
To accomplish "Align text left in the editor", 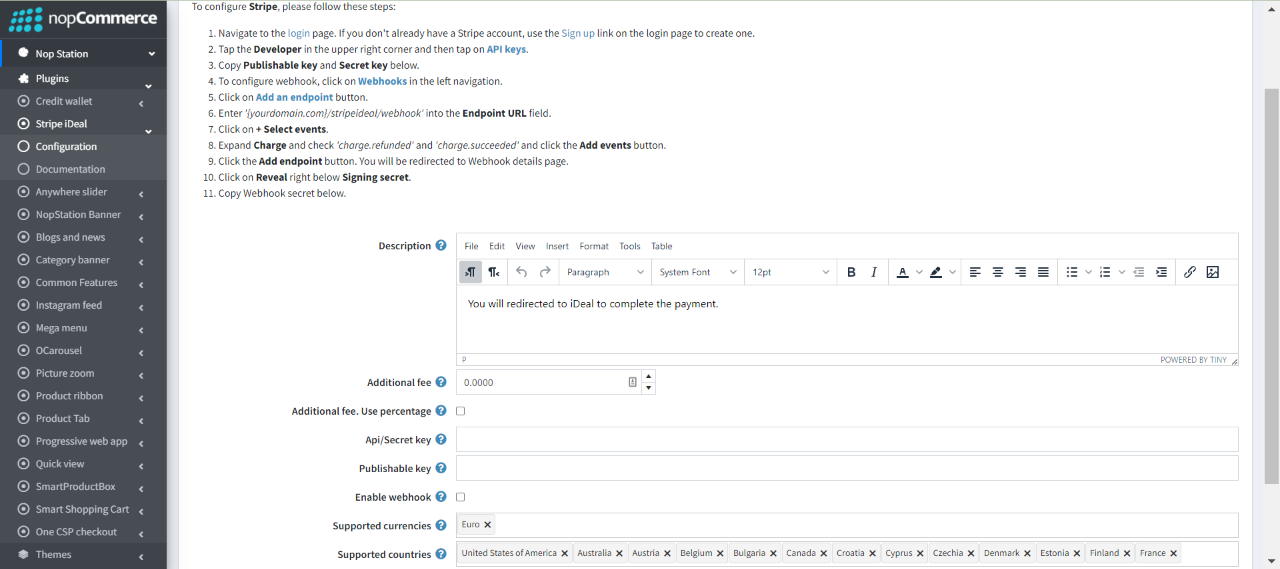I will (975, 272).
